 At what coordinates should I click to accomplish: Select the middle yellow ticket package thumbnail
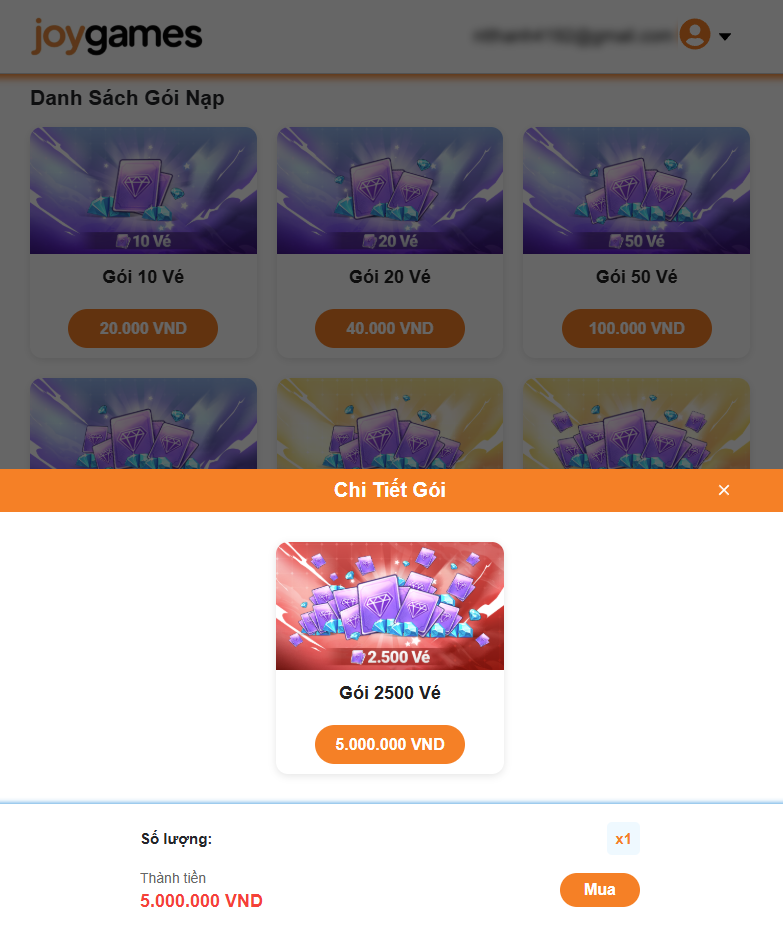(x=390, y=424)
